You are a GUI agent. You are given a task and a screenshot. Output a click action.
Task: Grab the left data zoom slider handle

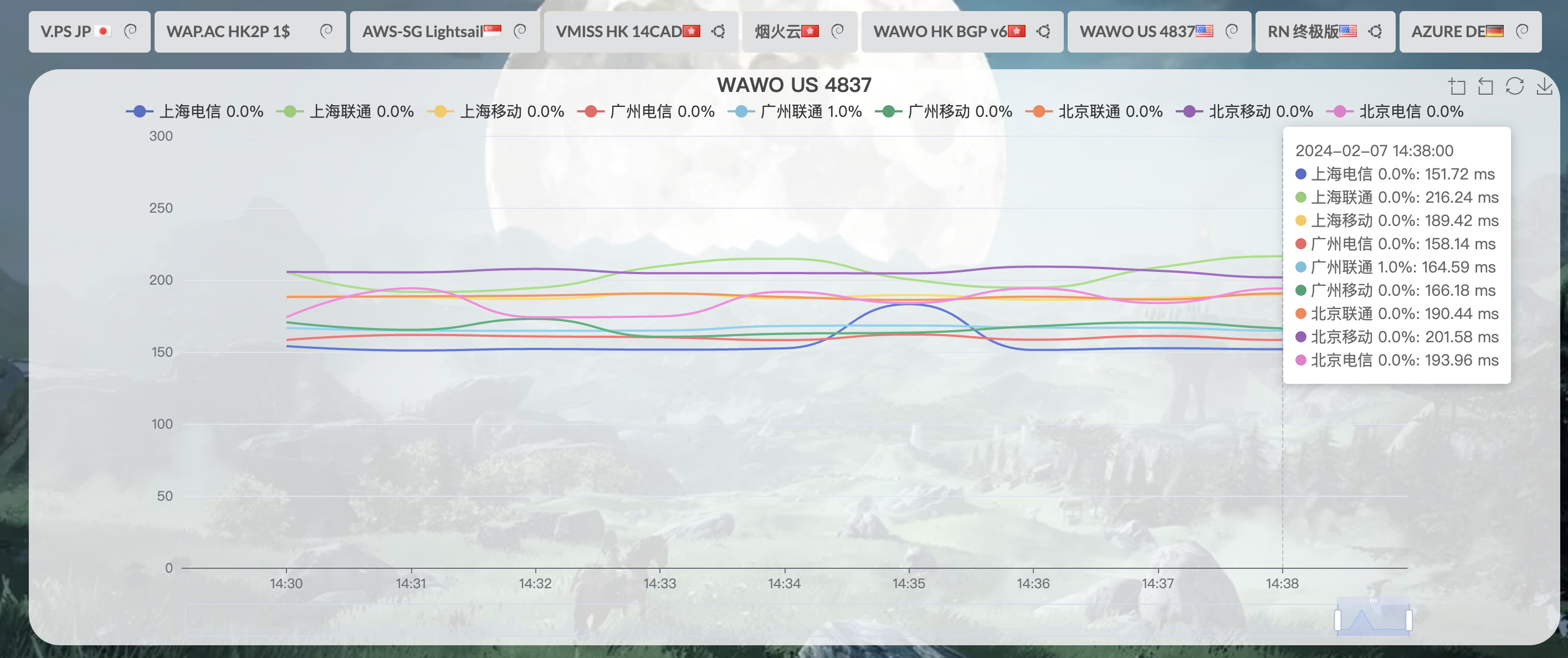(x=1338, y=620)
